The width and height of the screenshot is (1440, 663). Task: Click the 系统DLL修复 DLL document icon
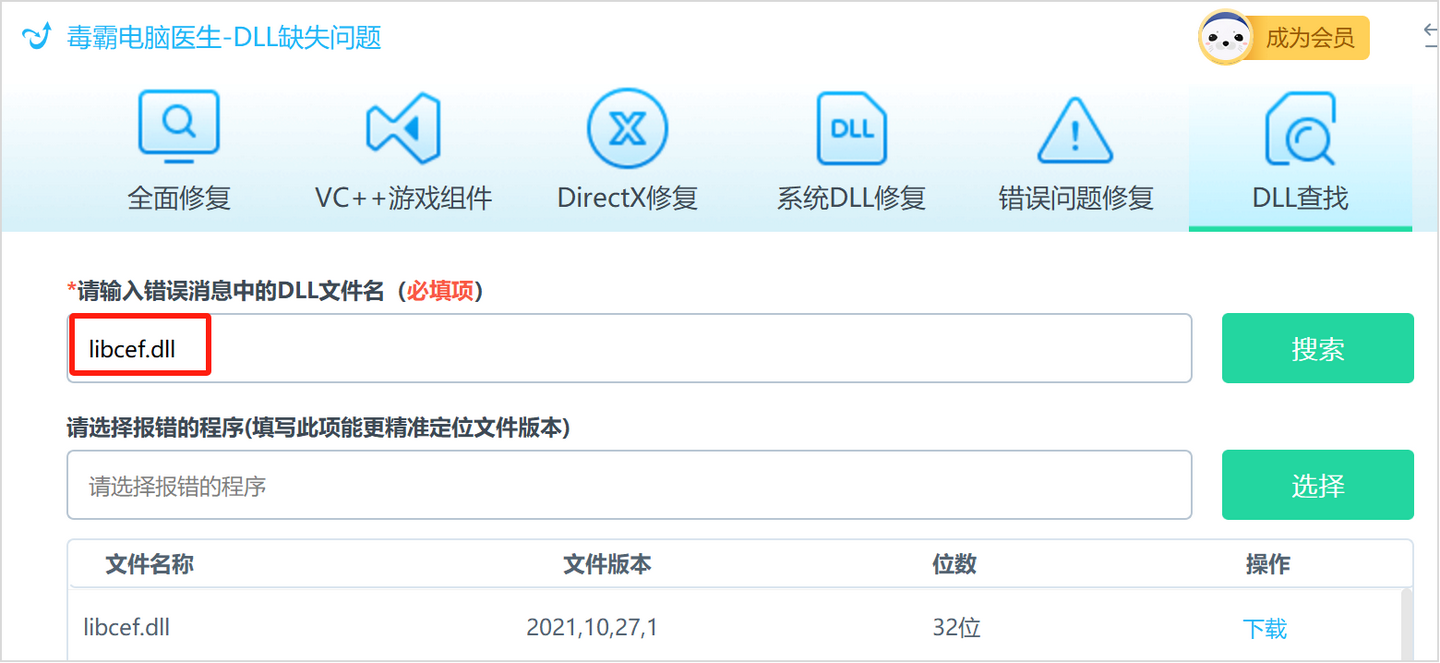pos(851,127)
